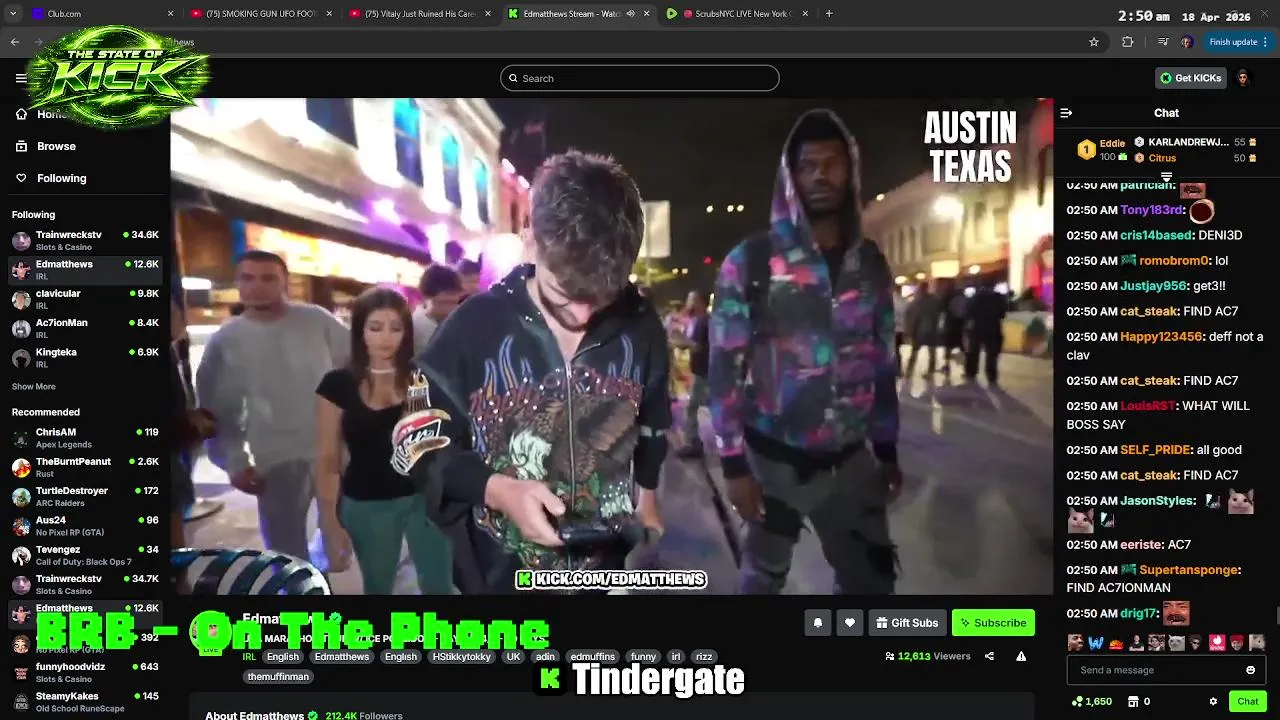Click the share stream icon
1280x720 pixels.
989,657
